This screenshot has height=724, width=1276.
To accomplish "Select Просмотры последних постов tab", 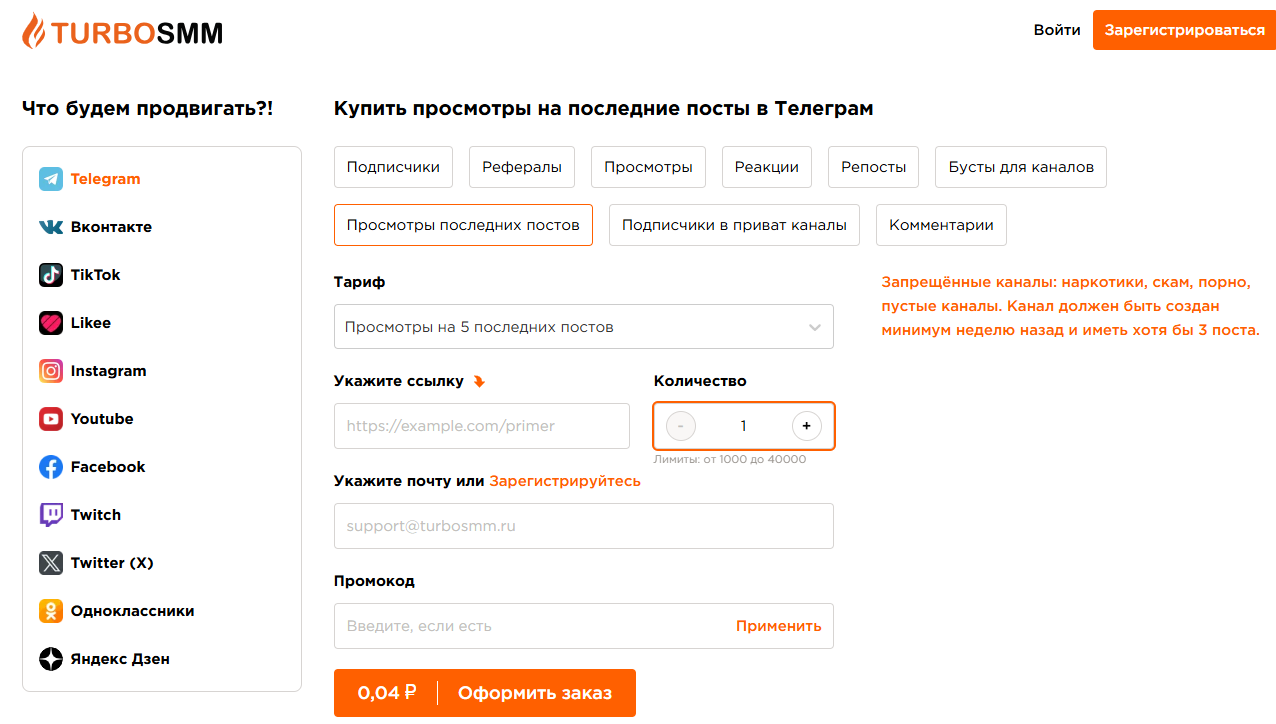I will coord(463,225).
